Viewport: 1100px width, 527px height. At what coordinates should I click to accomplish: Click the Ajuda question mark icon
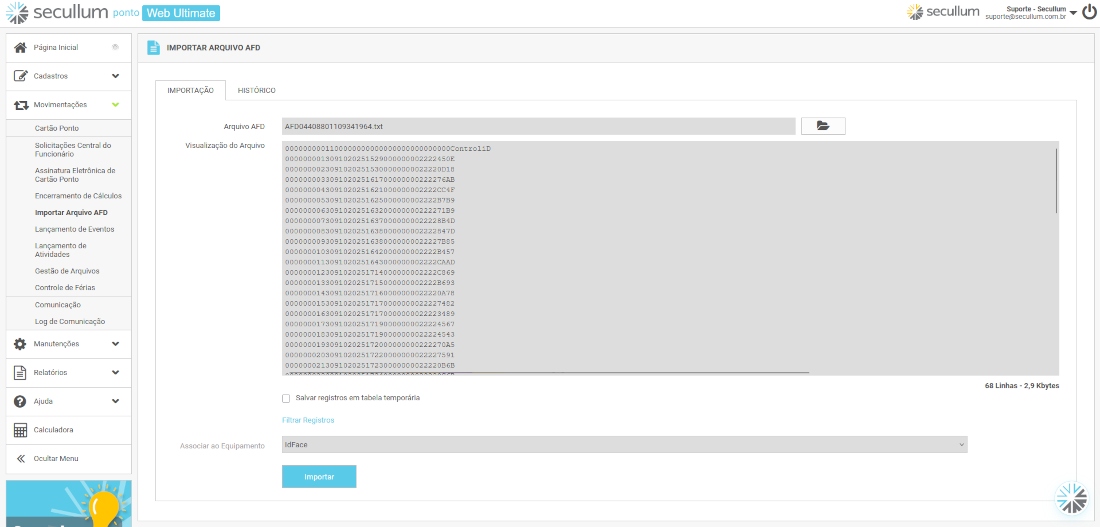point(20,401)
